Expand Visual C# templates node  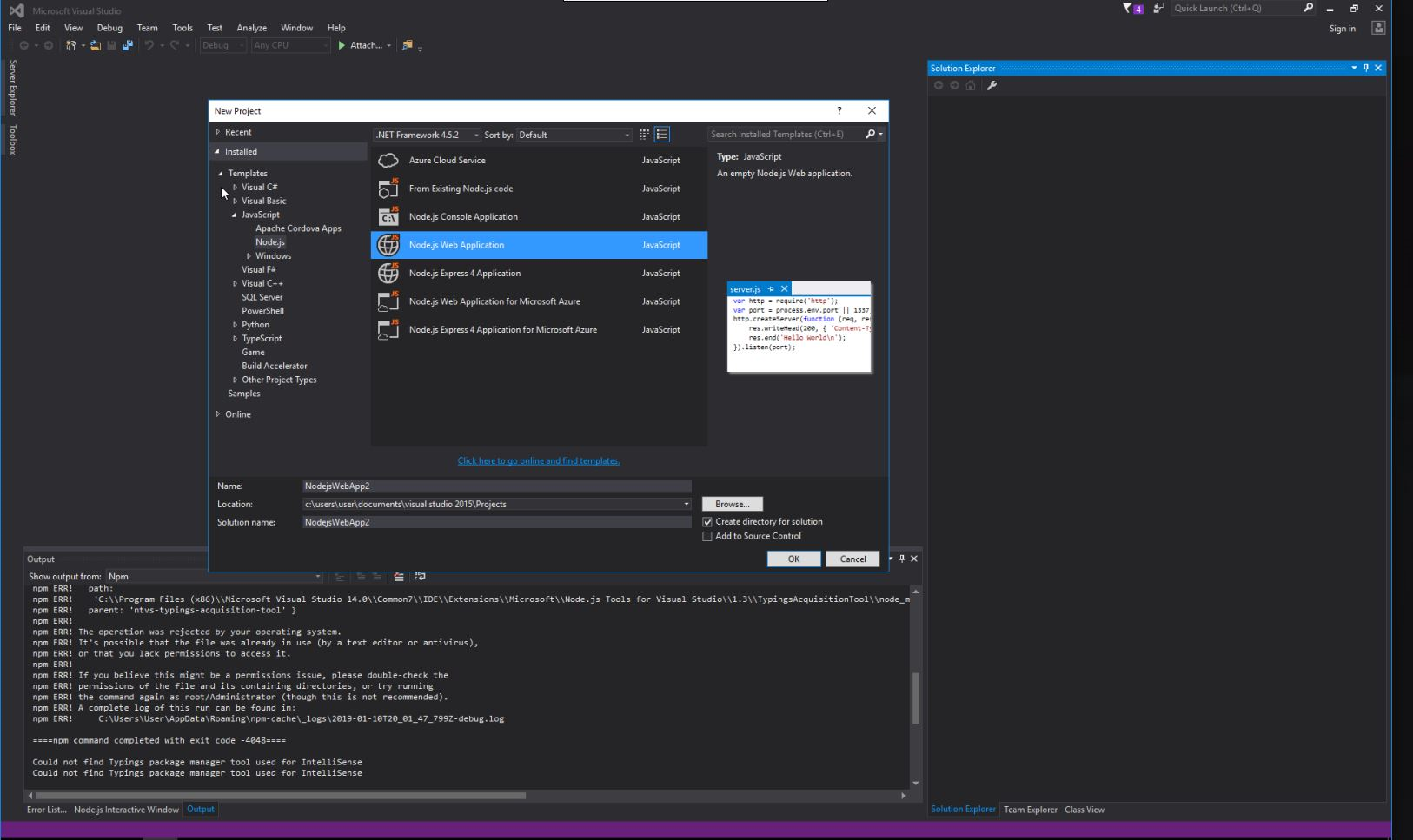point(235,188)
